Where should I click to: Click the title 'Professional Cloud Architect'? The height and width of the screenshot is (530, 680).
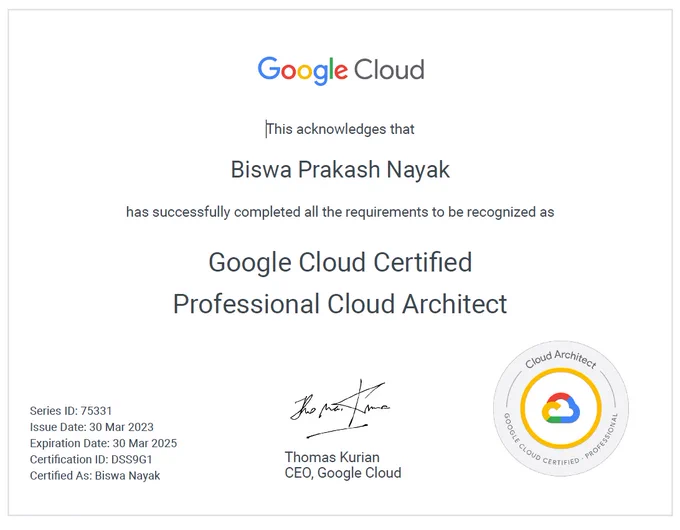tap(340, 304)
